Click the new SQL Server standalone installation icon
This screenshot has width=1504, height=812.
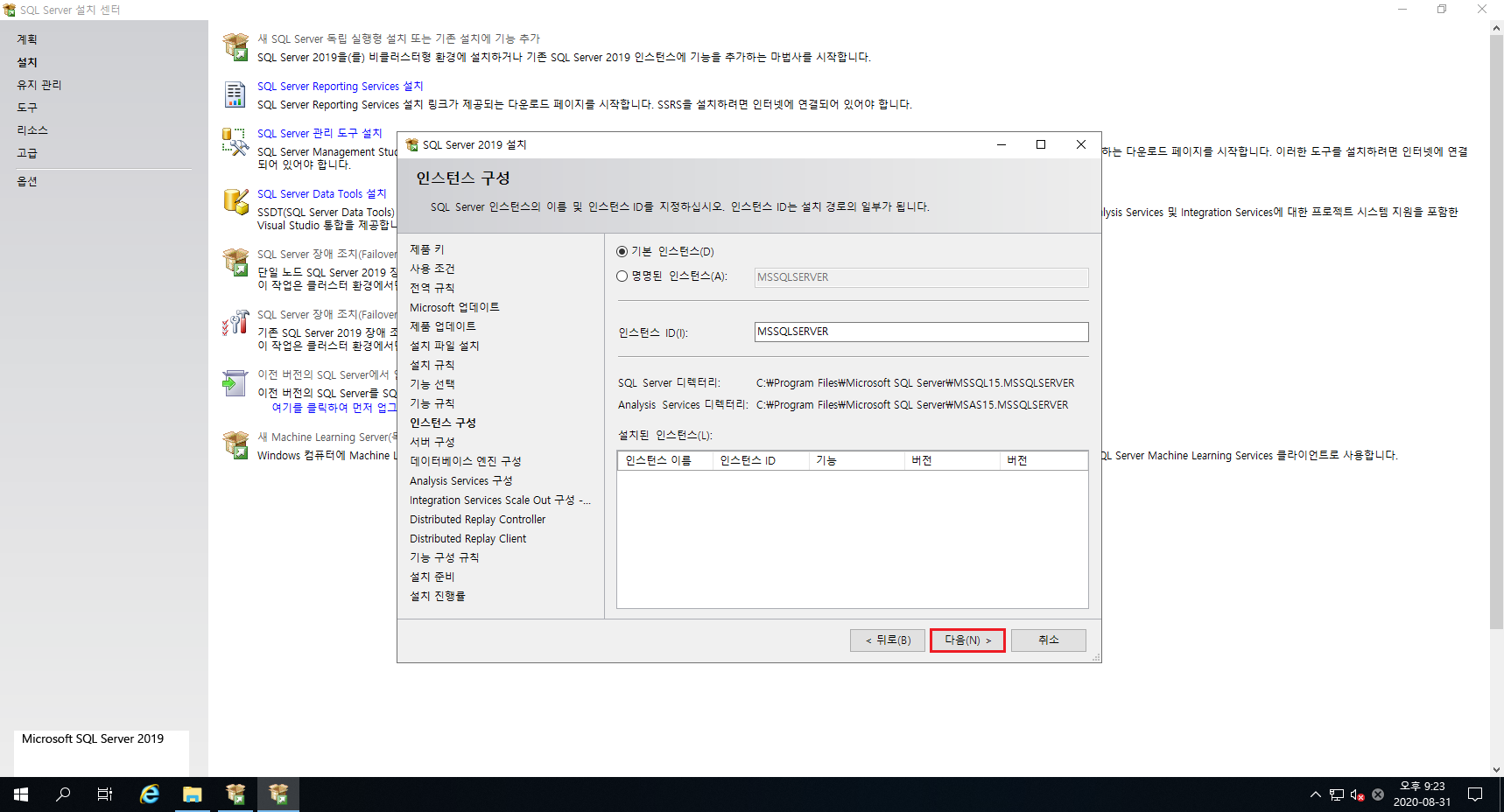click(x=235, y=47)
